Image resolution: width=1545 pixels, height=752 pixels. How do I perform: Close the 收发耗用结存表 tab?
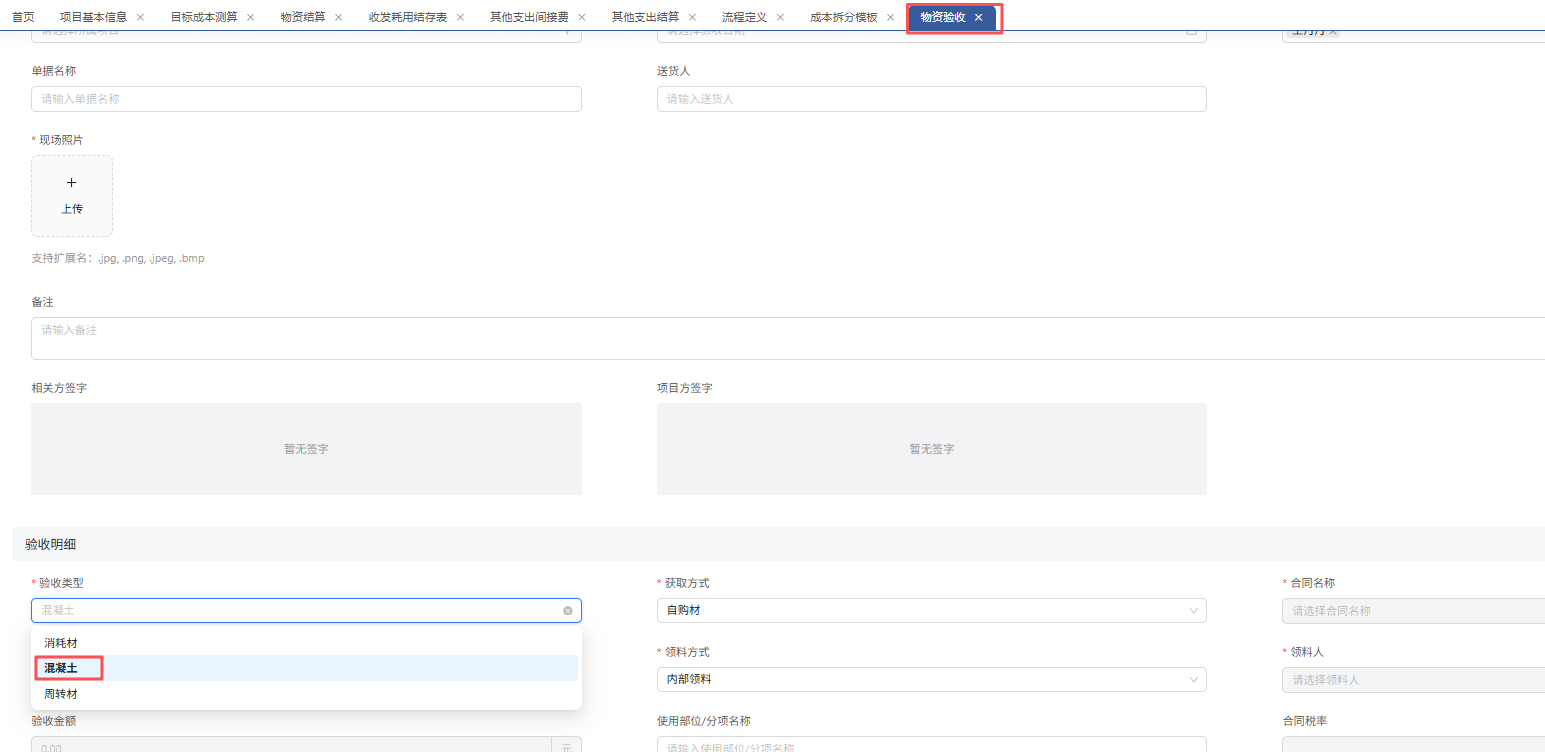point(460,17)
